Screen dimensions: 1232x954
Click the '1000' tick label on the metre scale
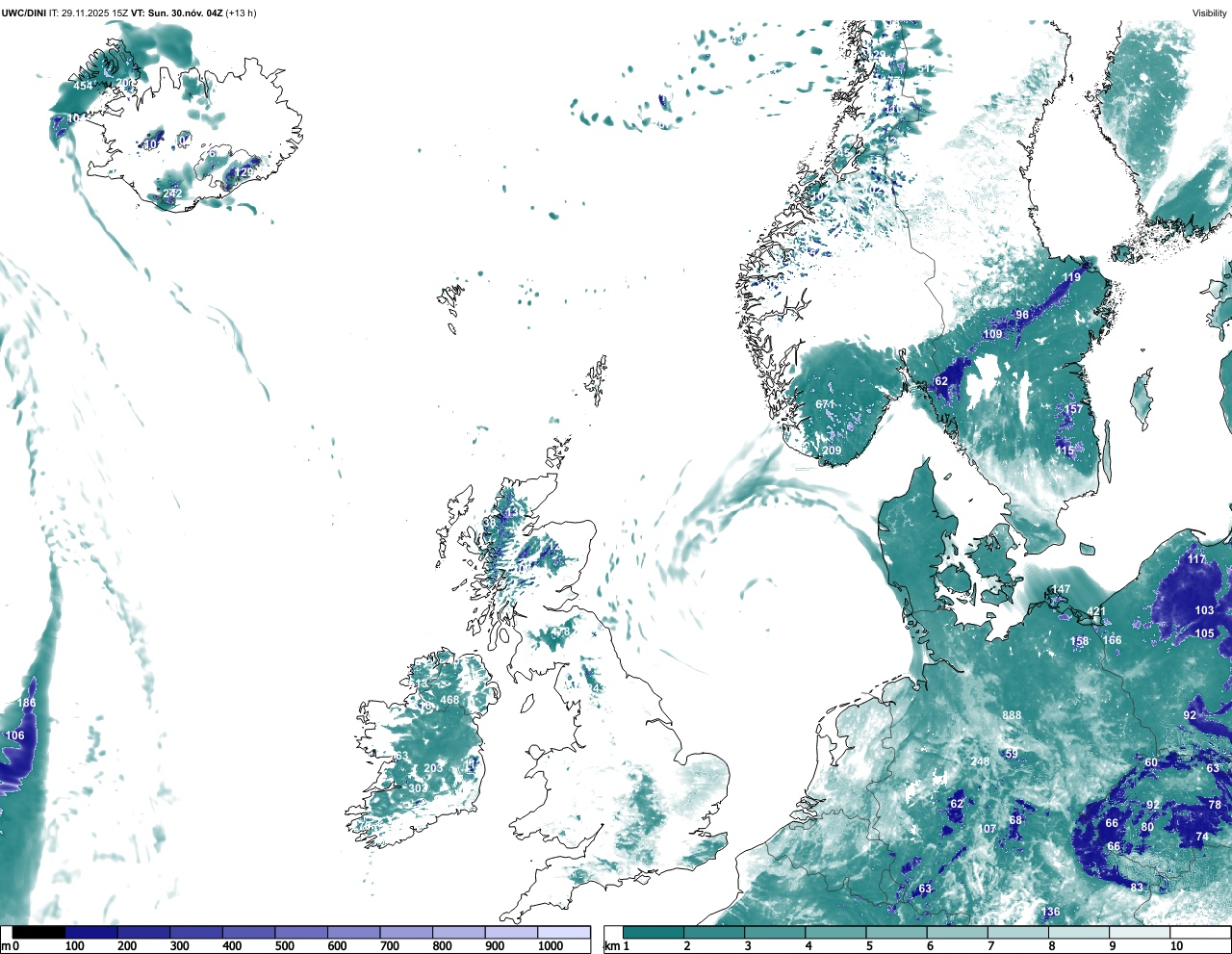[x=551, y=946]
